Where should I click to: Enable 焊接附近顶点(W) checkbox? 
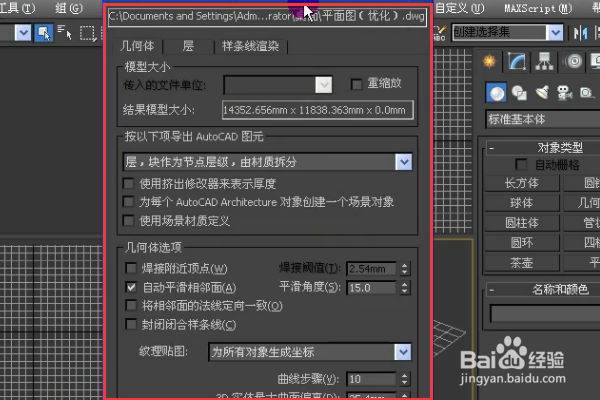point(131,268)
